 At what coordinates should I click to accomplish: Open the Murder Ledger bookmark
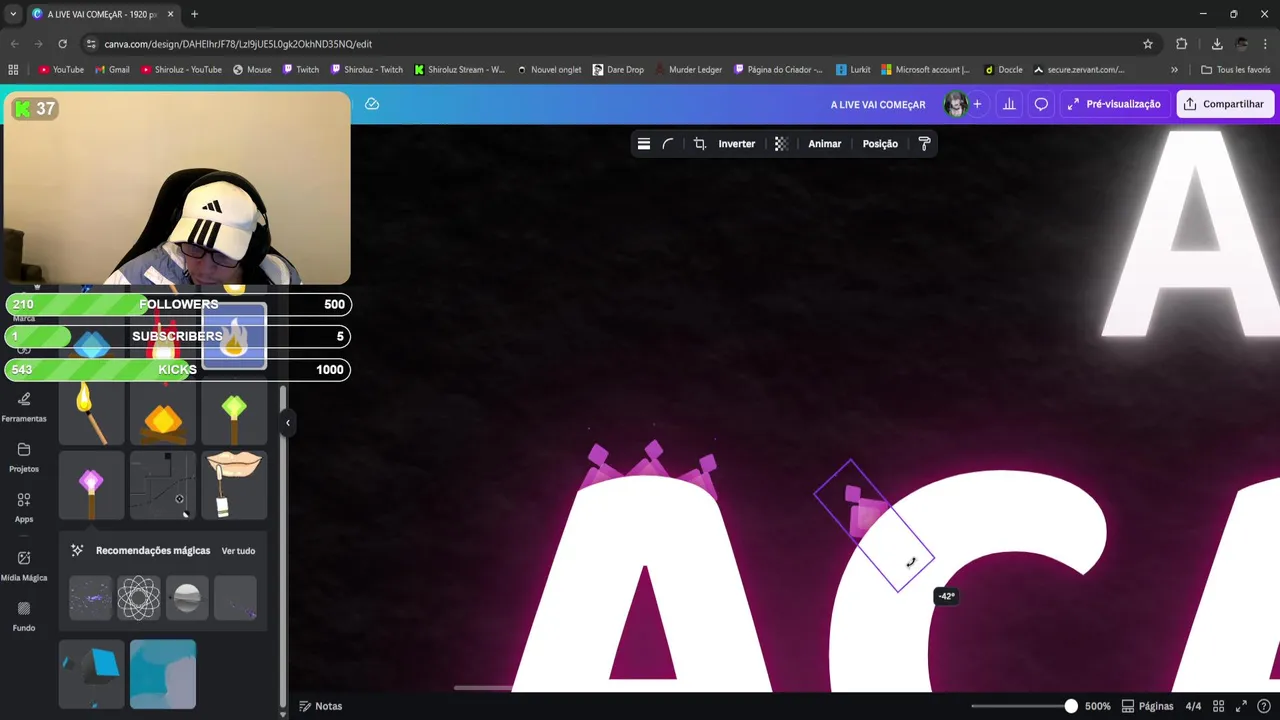click(688, 70)
